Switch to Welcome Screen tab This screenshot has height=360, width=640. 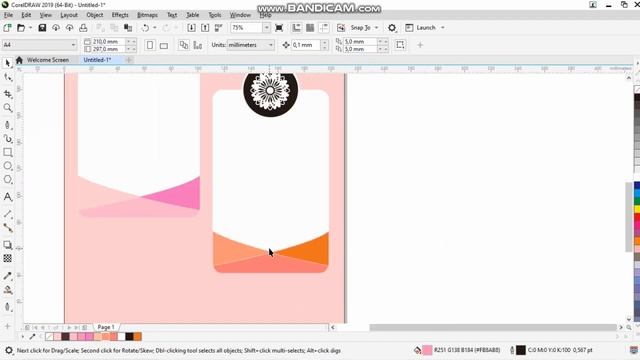point(48,60)
